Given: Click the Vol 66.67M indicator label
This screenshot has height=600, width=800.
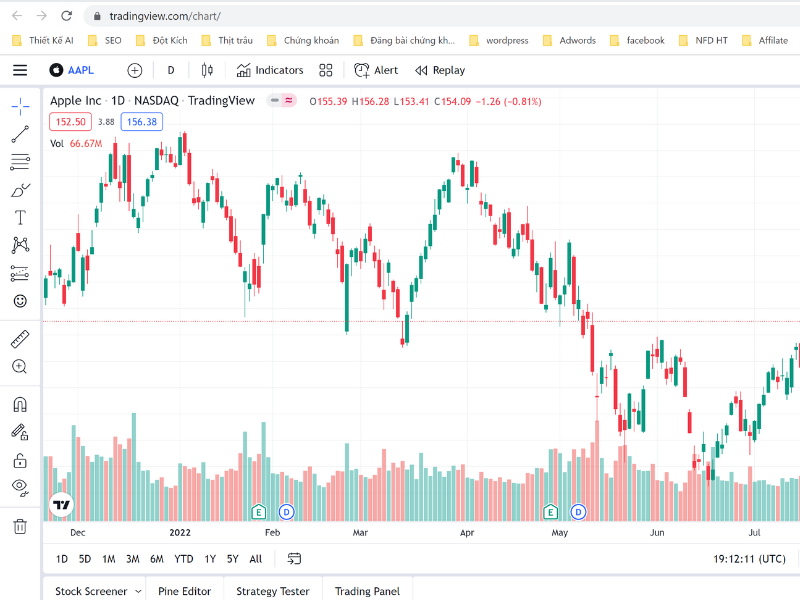Looking at the screenshot, I should click(x=76, y=143).
